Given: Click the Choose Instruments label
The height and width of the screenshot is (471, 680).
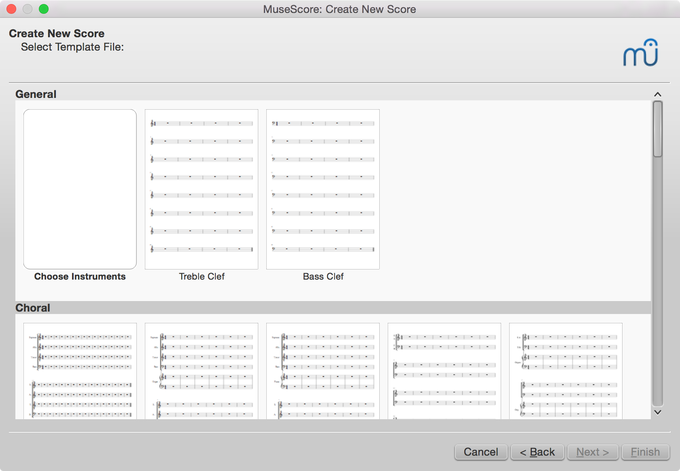Looking at the screenshot, I should (80, 277).
